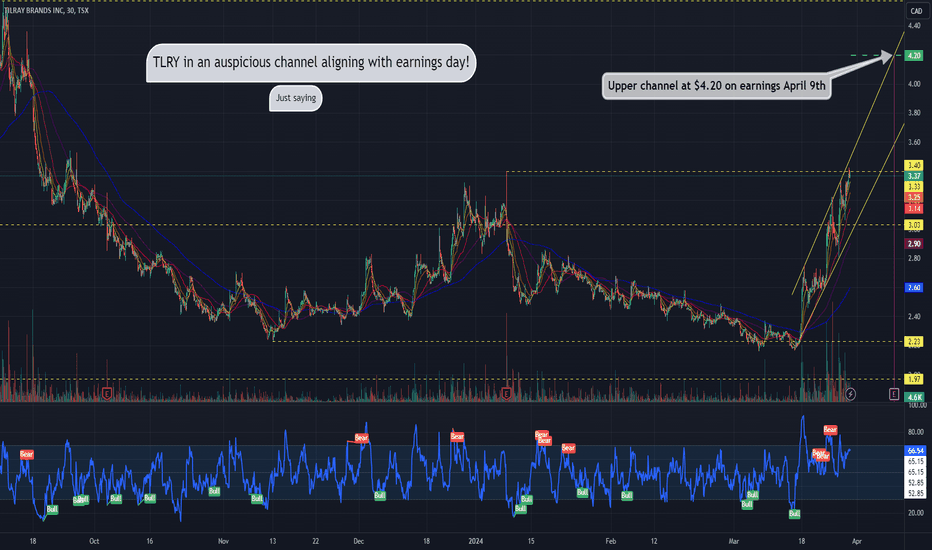Select the yellow 3.33 price label
This screenshot has height=550, width=932.
point(914,187)
